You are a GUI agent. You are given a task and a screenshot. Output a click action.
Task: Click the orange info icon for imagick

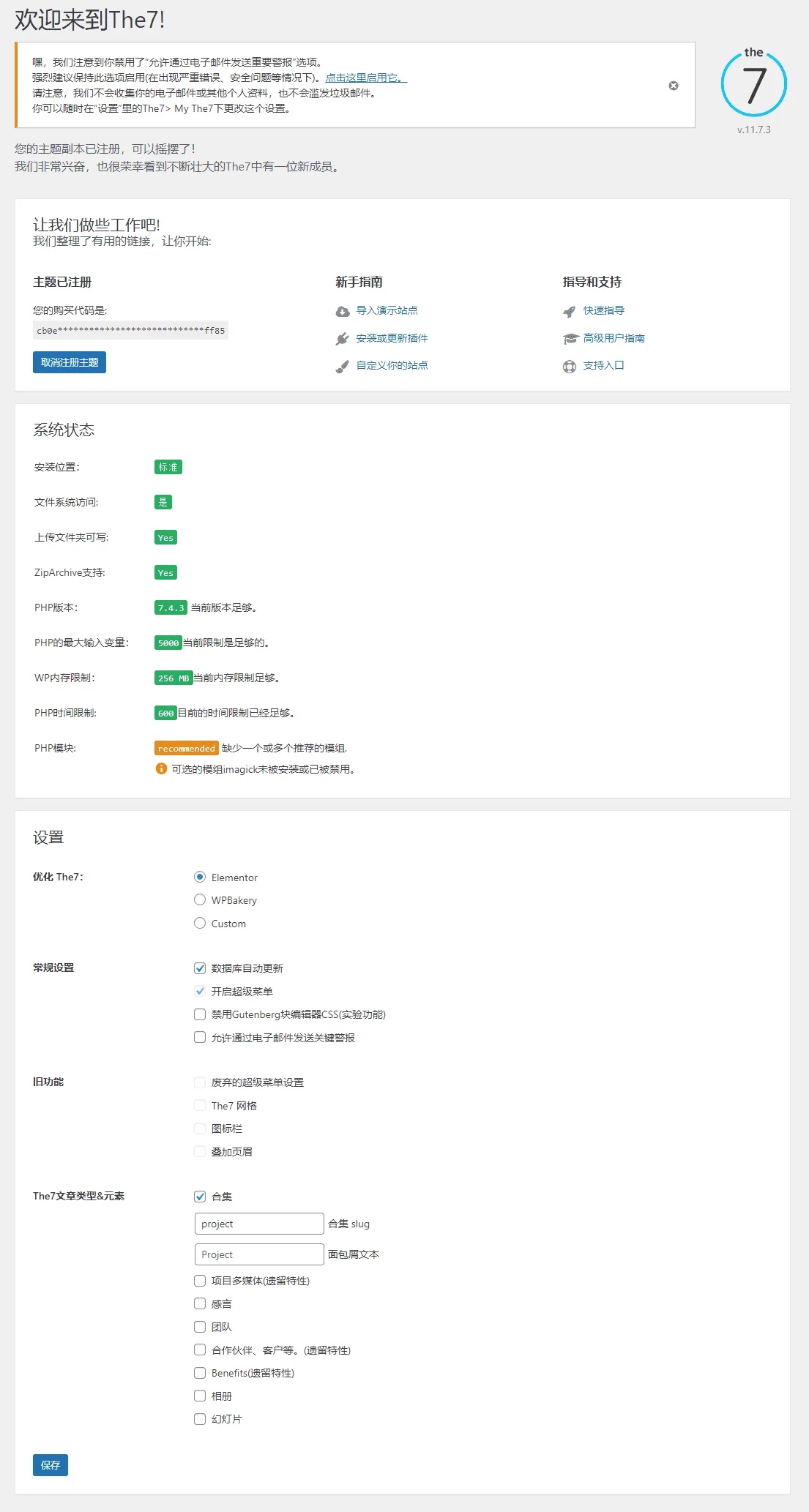161,768
